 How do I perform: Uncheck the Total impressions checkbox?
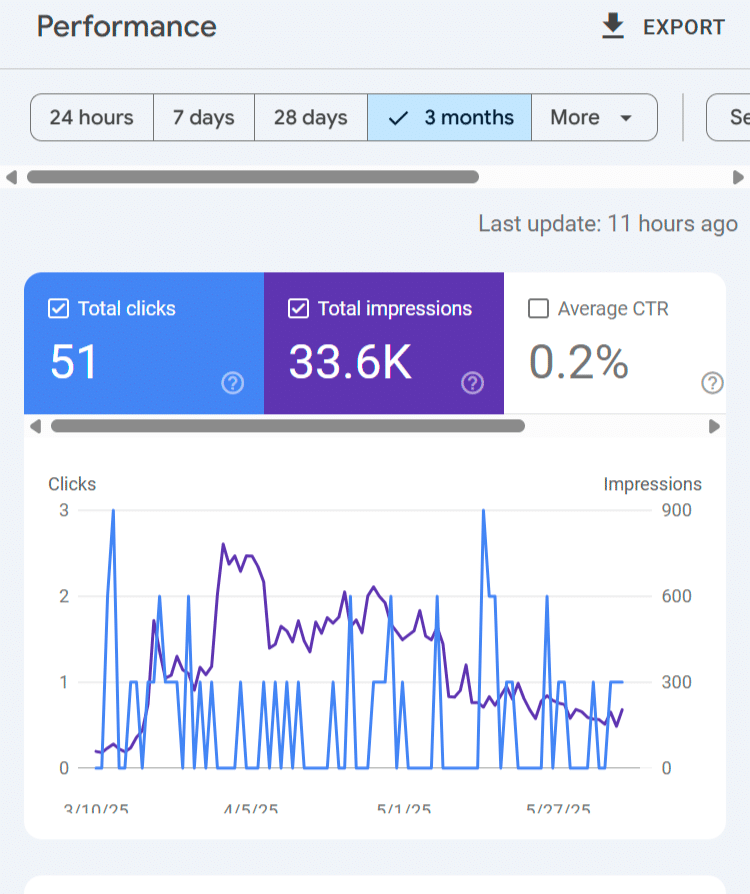(298, 309)
